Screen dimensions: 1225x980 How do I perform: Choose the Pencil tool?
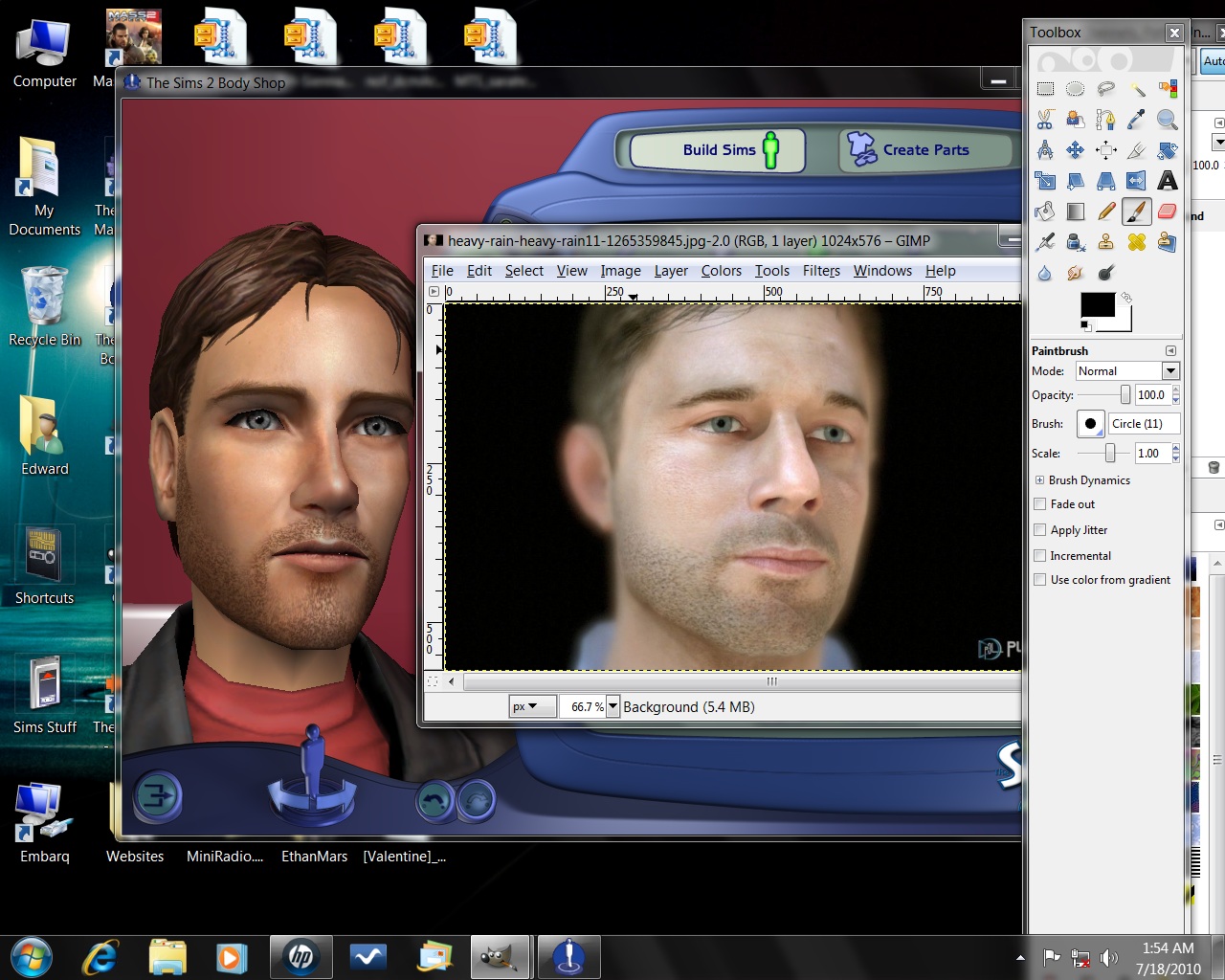coord(1106,212)
